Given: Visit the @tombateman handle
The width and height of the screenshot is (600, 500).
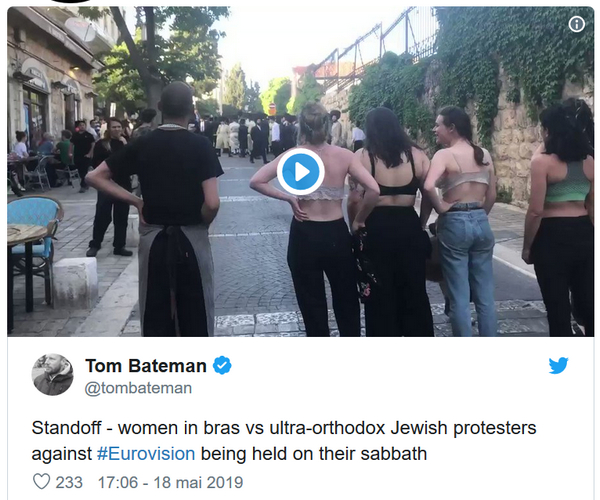Looking at the screenshot, I should (138, 388).
